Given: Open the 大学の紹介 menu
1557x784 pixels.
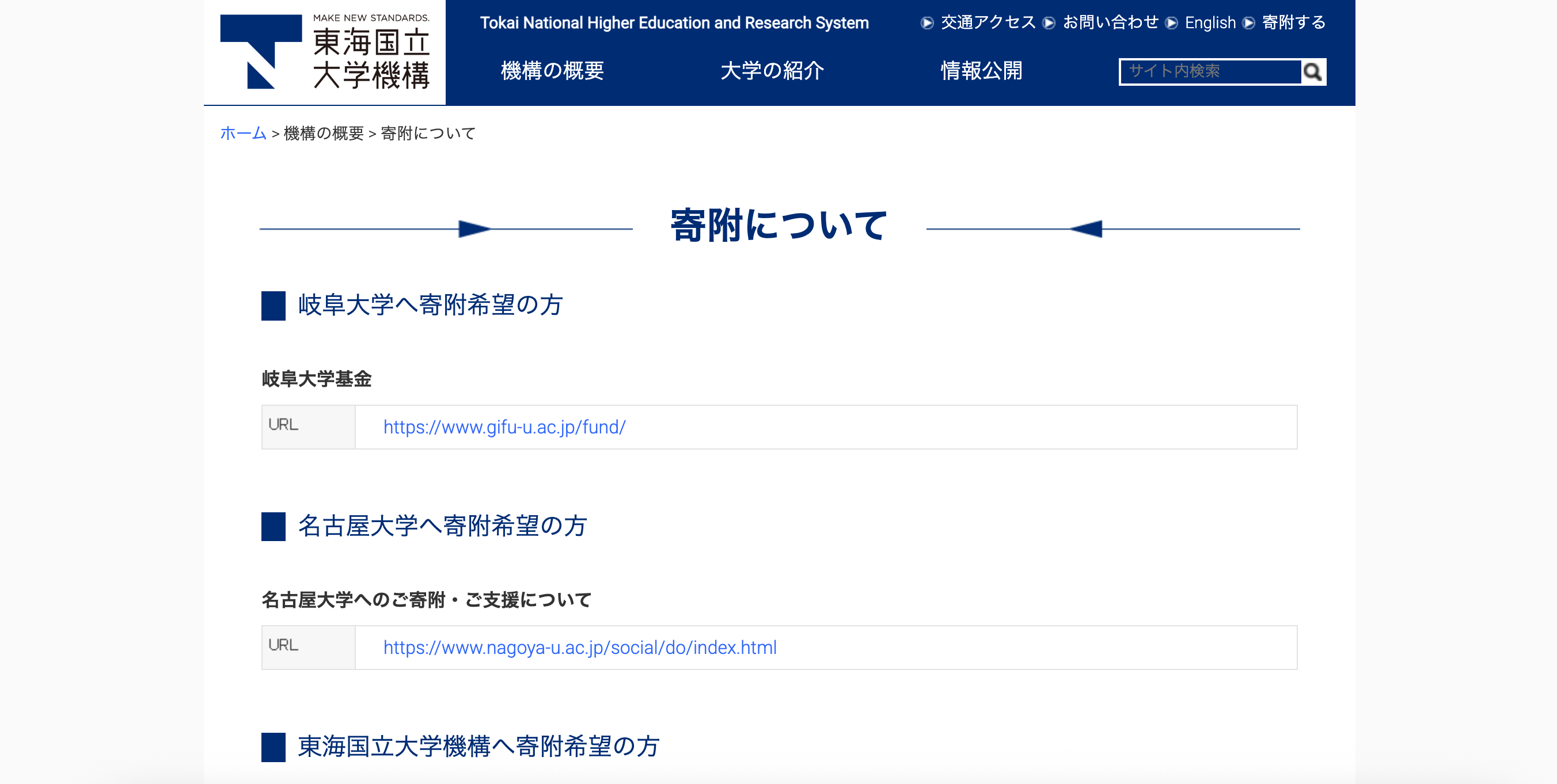Looking at the screenshot, I should coord(772,71).
